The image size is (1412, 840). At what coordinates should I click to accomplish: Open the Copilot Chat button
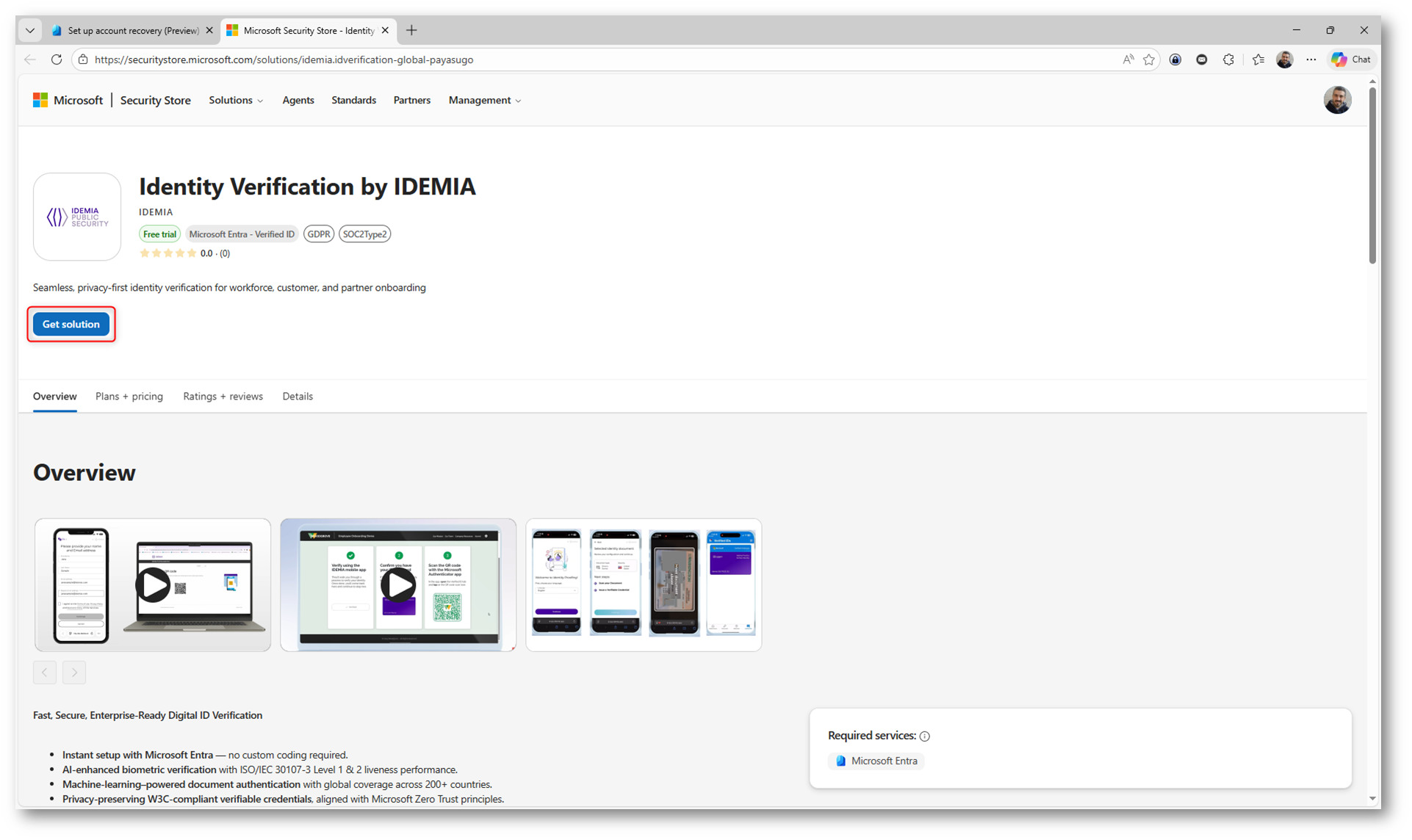tap(1352, 59)
